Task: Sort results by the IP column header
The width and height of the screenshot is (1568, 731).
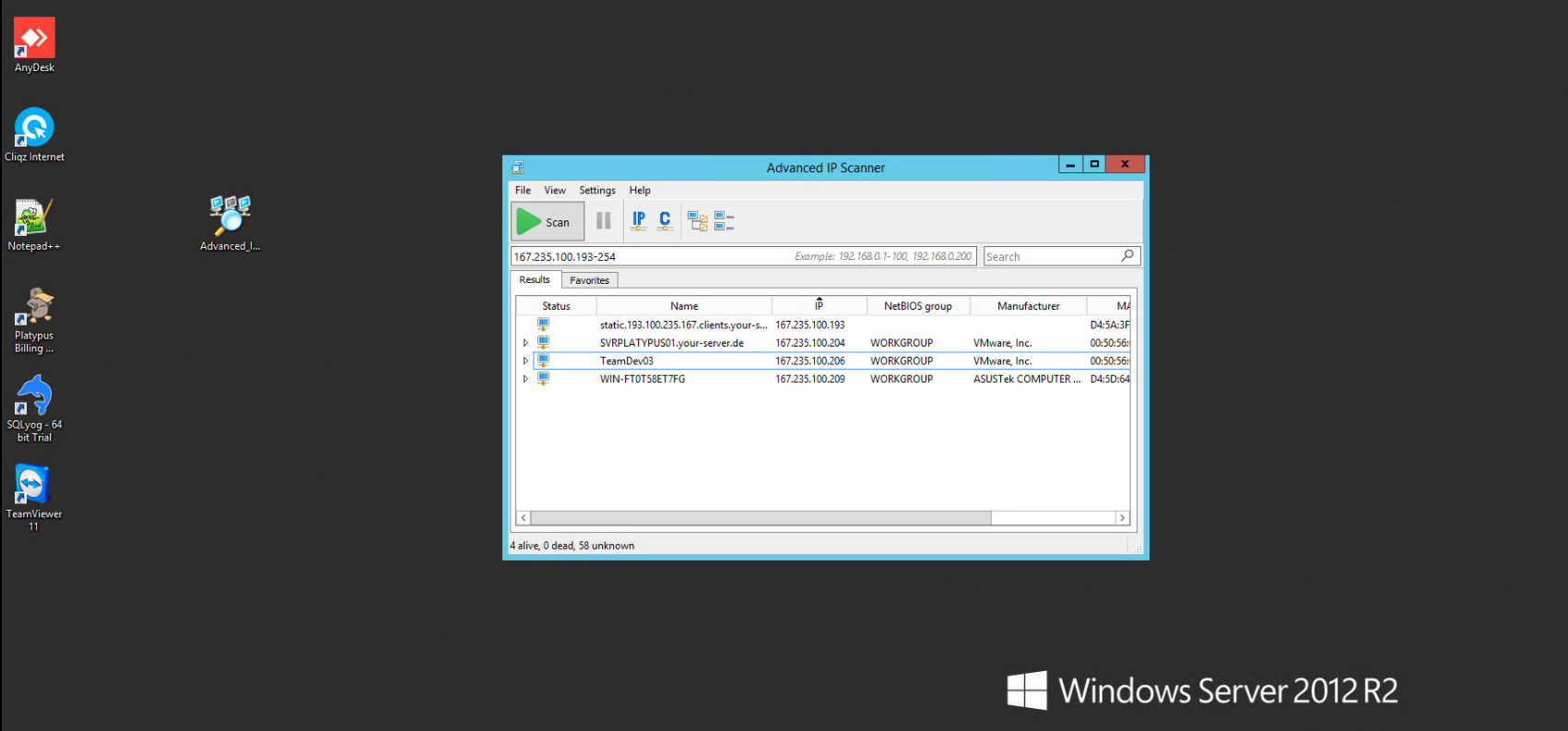Action: (x=819, y=306)
